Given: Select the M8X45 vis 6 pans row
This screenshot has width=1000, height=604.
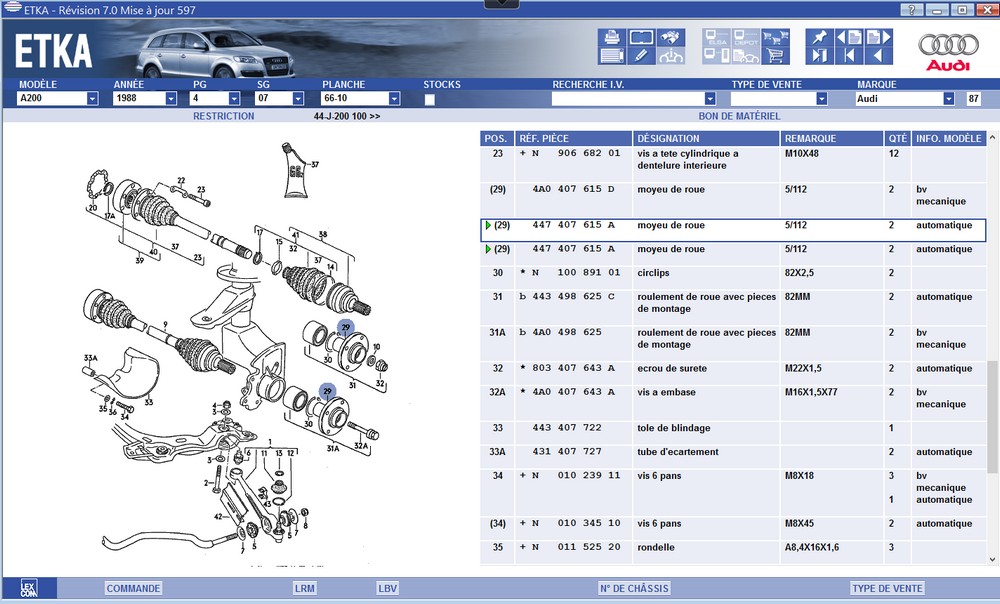Looking at the screenshot, I should click(733, 529).
